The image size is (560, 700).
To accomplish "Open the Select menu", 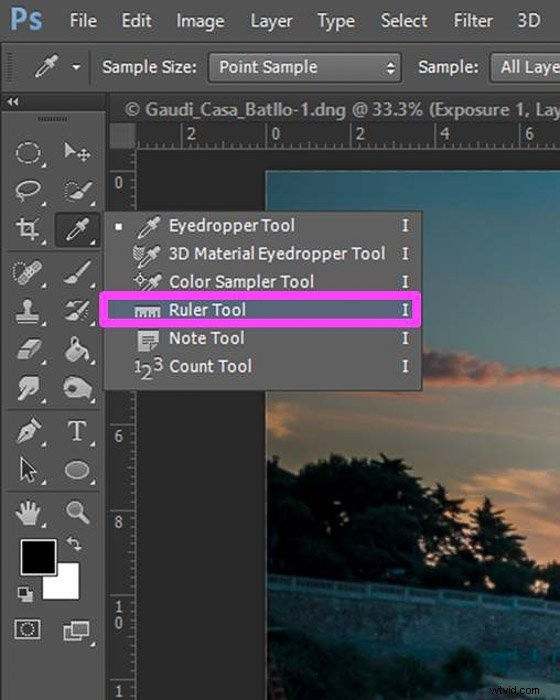I will [x=404, y=21].
